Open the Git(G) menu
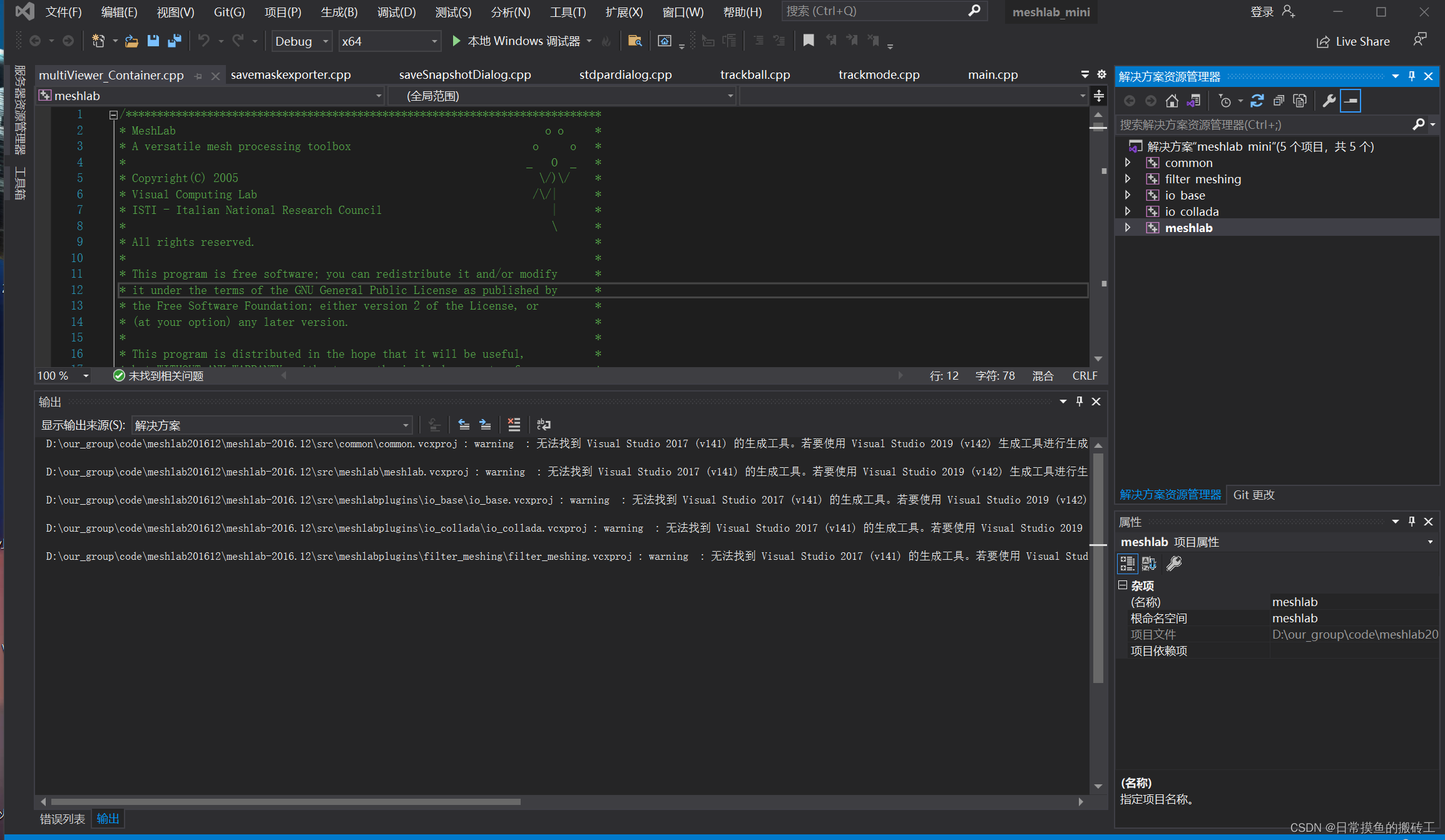1445x840 pixels. pos(228,11)
